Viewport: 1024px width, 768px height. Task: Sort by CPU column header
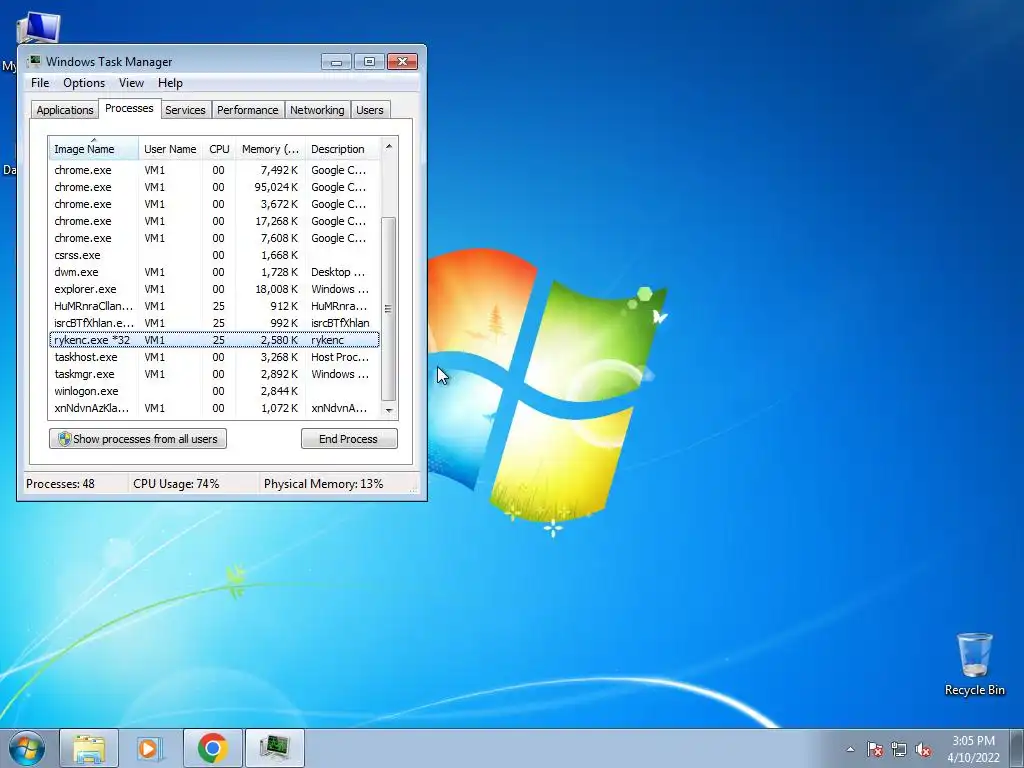point(219,149)
